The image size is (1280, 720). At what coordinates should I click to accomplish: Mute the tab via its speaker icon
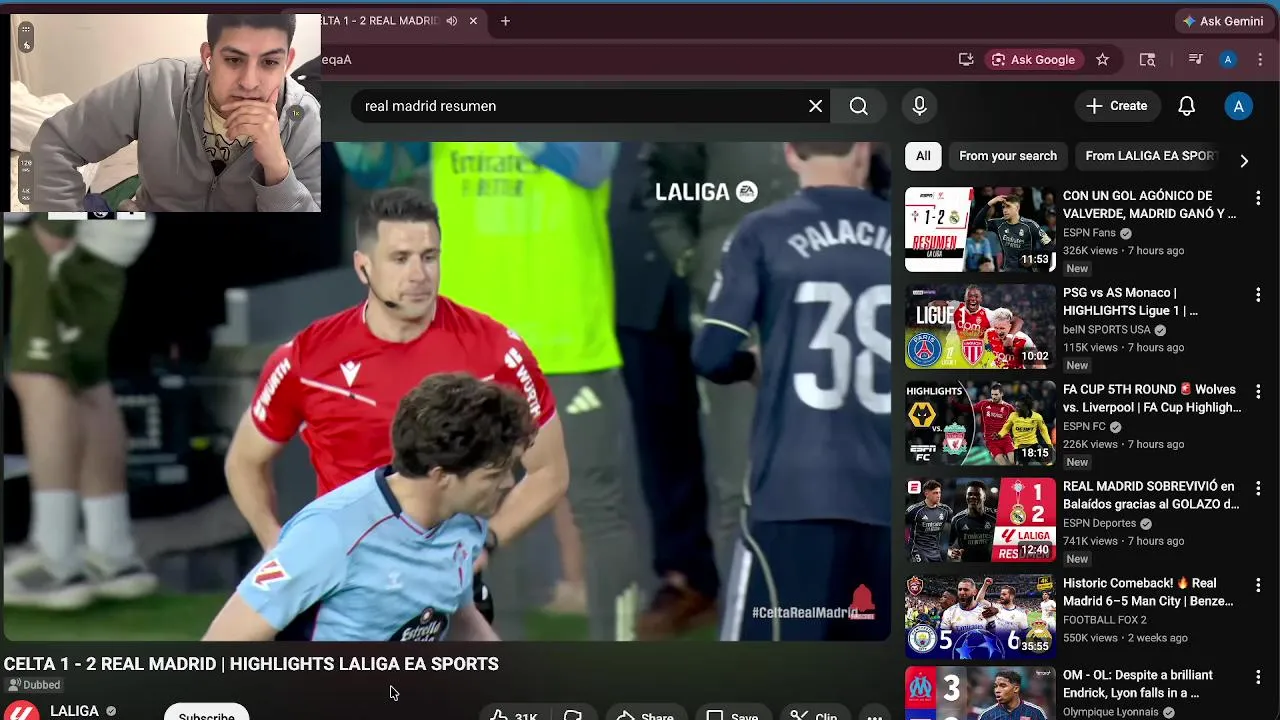452,21
